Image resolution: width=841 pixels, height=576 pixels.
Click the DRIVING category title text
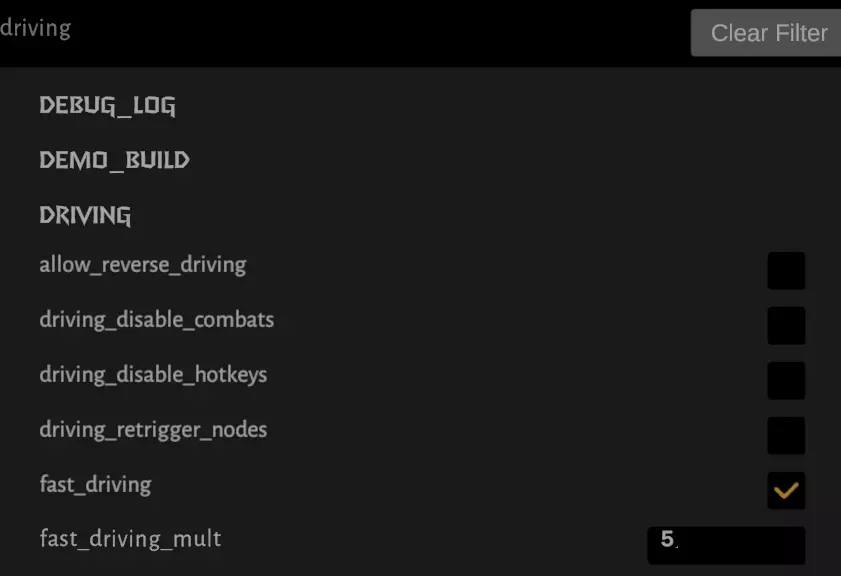click(x=85, y=215)
